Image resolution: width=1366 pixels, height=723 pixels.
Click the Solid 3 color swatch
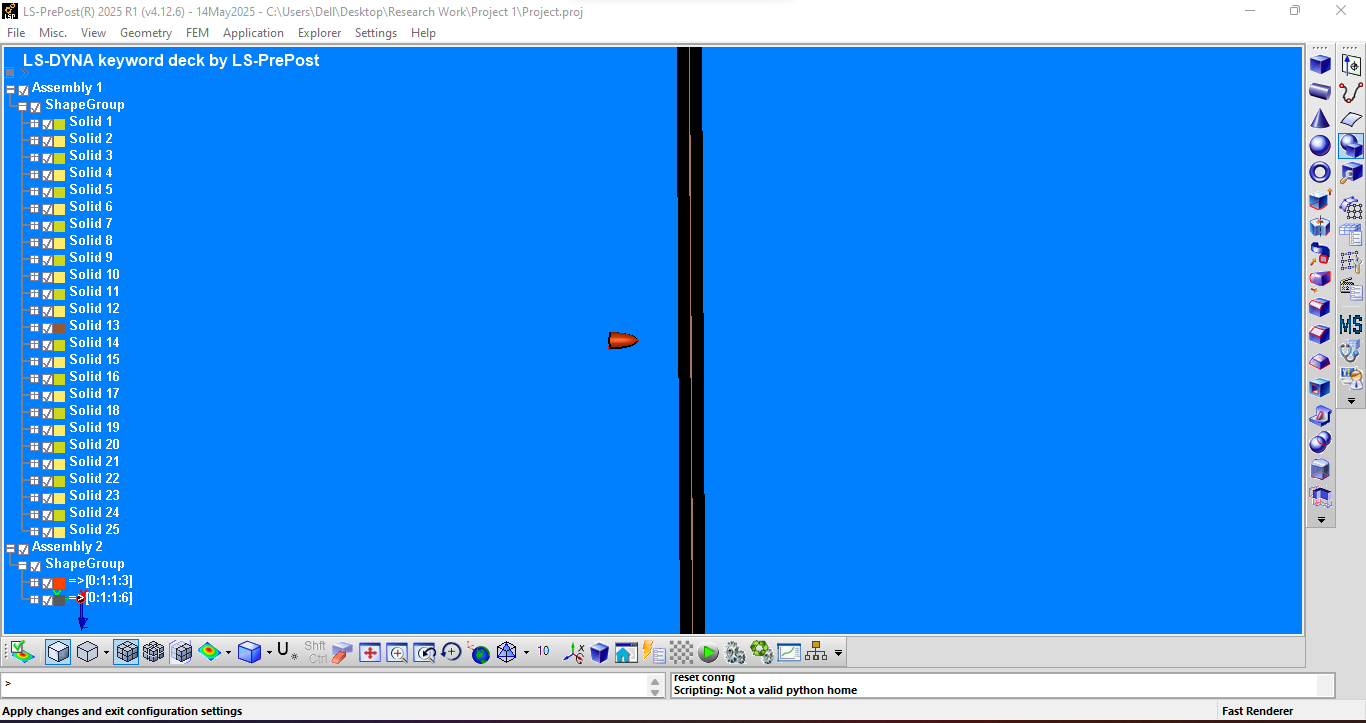point(60,158)
